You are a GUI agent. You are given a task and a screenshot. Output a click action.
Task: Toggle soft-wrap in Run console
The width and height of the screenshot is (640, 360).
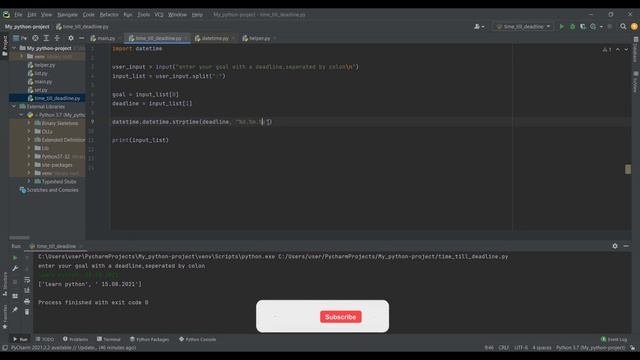click(x=27, y=280)
